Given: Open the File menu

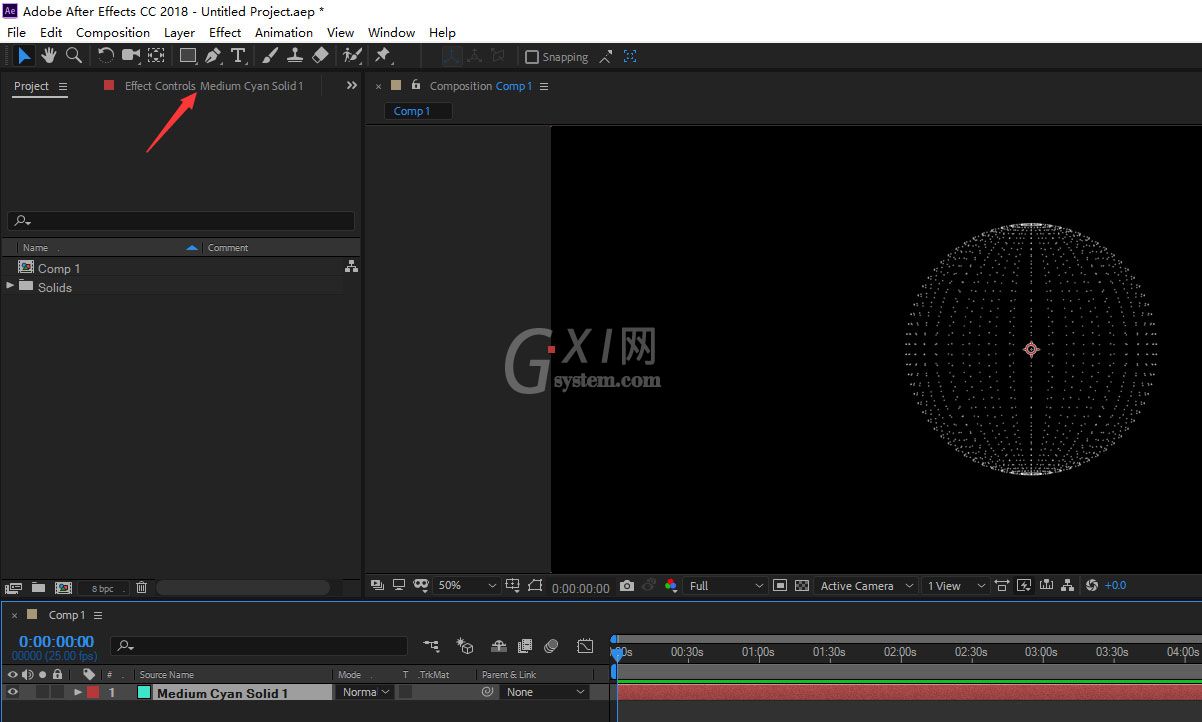Looking at the screenshot, I should coord(16,32).
